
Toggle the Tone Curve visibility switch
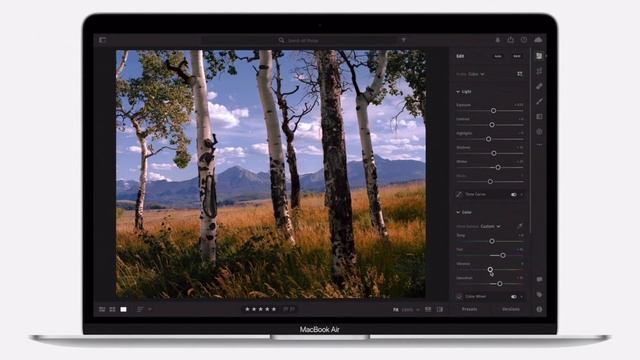click(513, 195)
